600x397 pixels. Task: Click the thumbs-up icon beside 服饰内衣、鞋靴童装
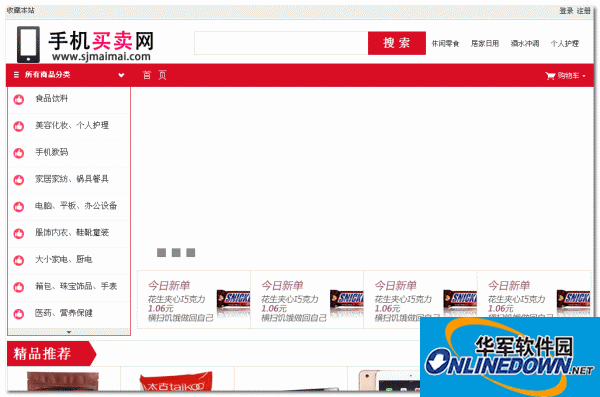(x=19, y=234)
